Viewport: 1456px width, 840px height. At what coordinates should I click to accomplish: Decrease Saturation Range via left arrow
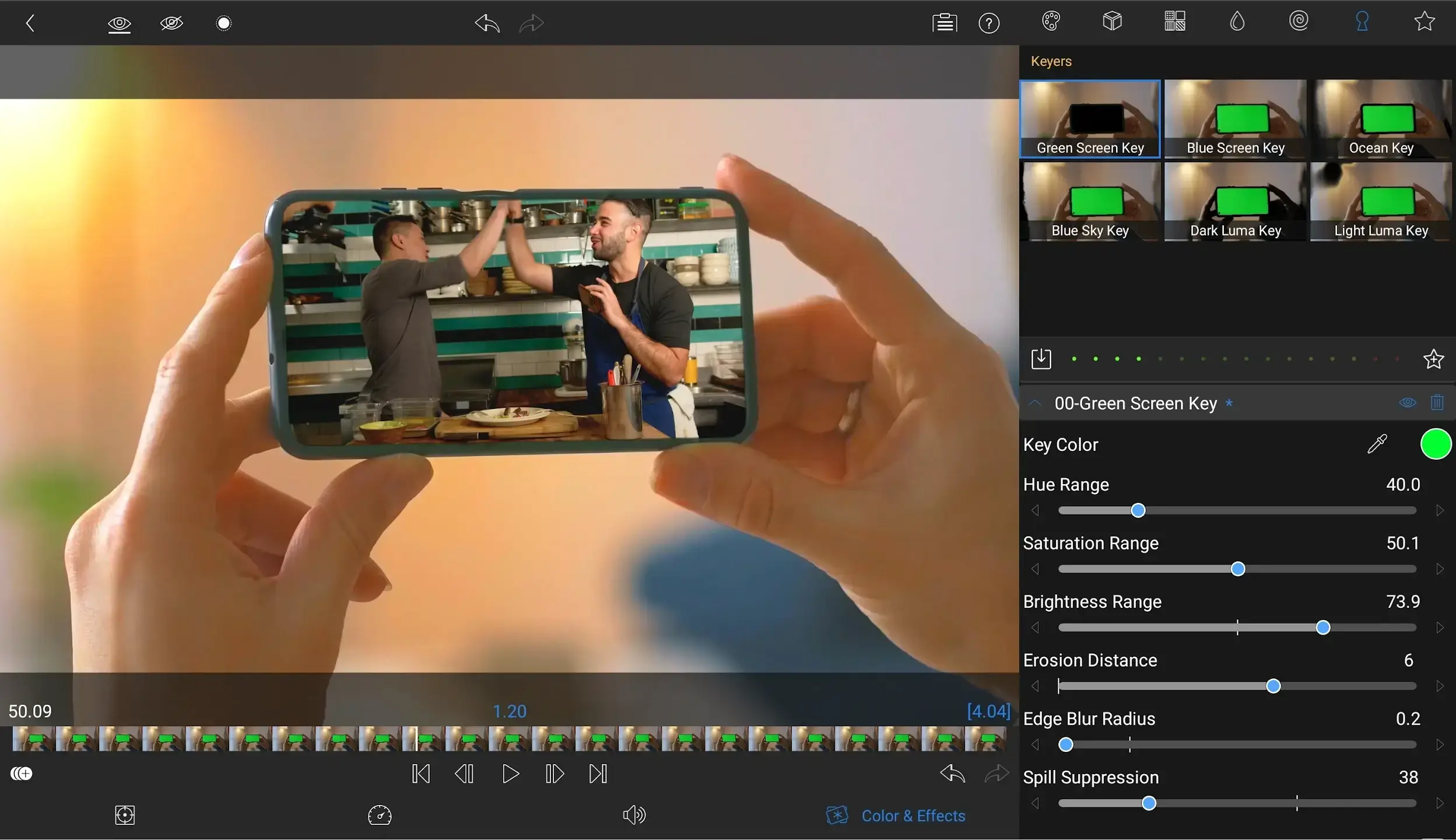click(x=1036, y=569)
